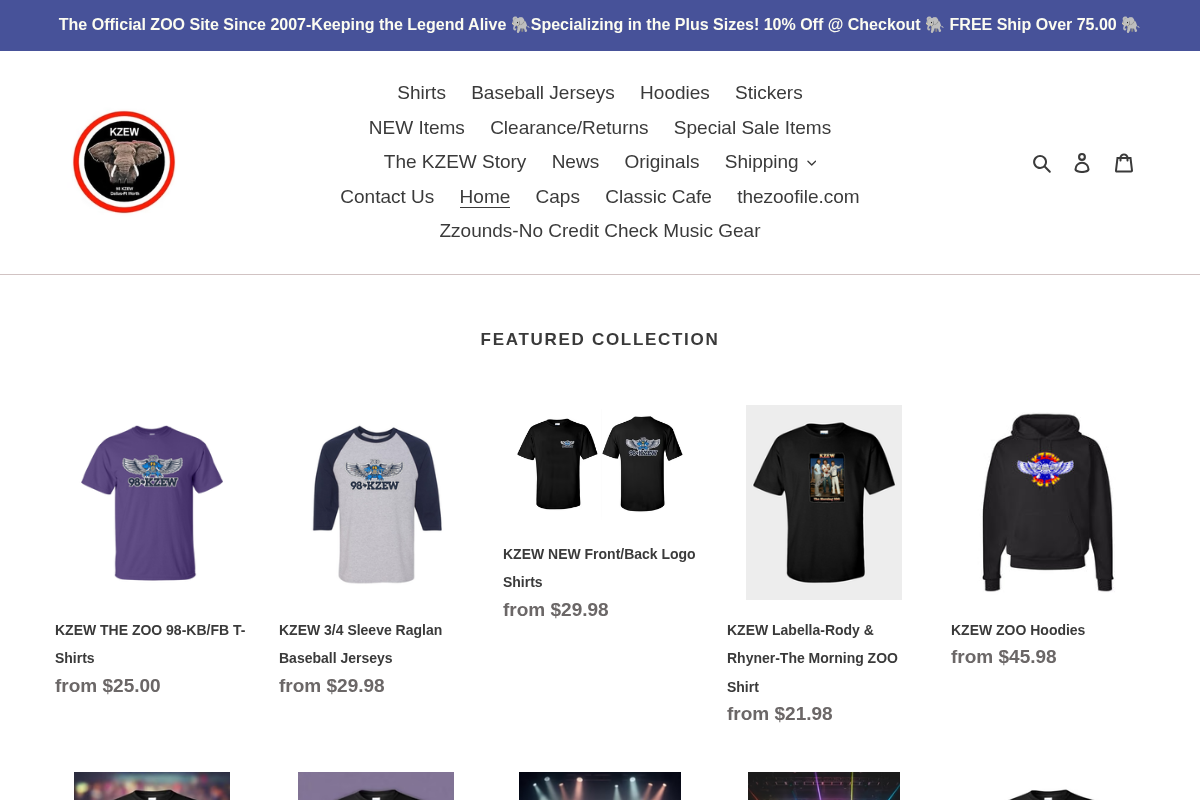Open Clearance/Returns page
The image size is (1200, 800).
pos(569,128)
